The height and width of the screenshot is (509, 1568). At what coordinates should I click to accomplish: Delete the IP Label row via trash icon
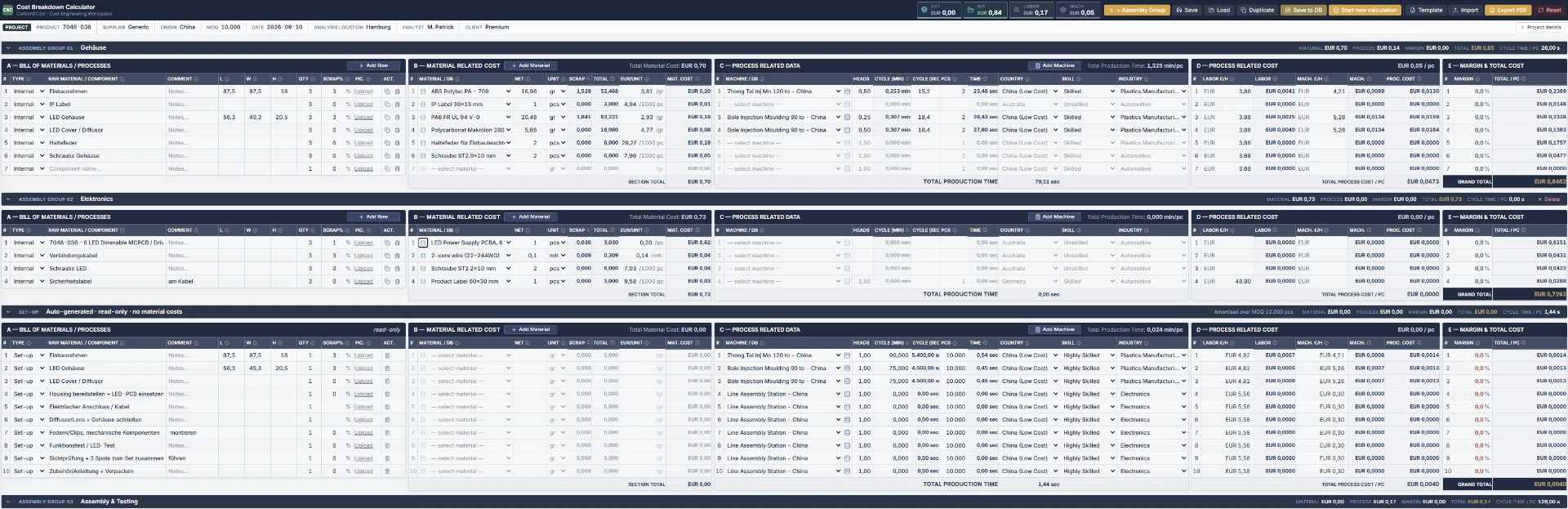coord(398,105)
